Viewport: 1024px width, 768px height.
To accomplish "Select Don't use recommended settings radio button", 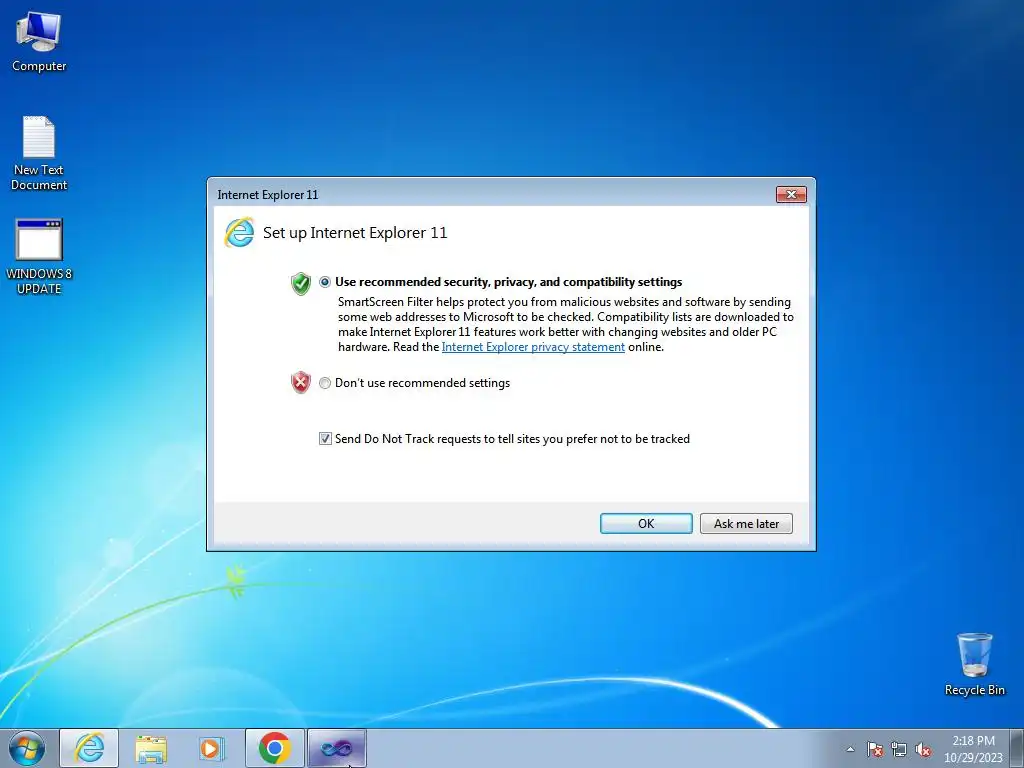I will tap(325, 383).
